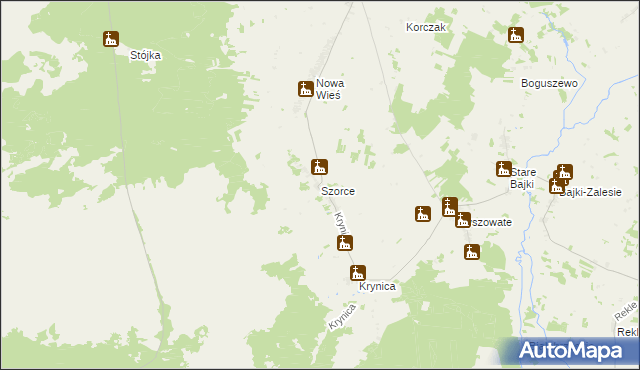Screen dimensions: 640x370
Task: Click the Stójka place label
Action: (x=145, y=55)
